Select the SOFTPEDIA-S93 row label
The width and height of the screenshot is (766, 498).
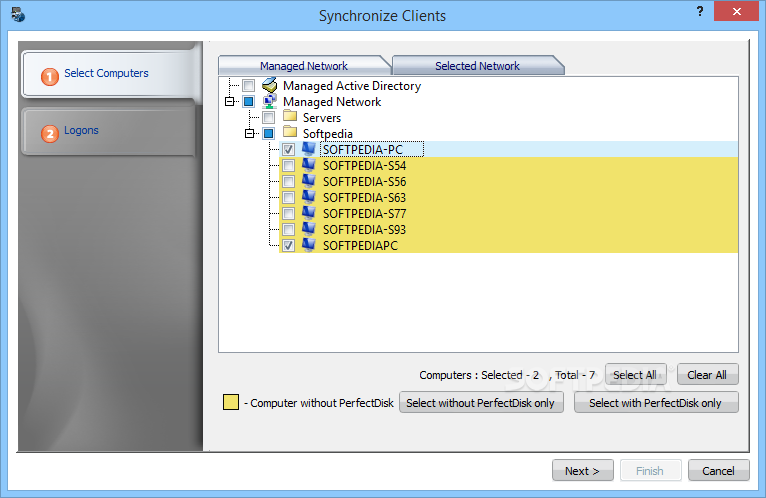(364, 230)
